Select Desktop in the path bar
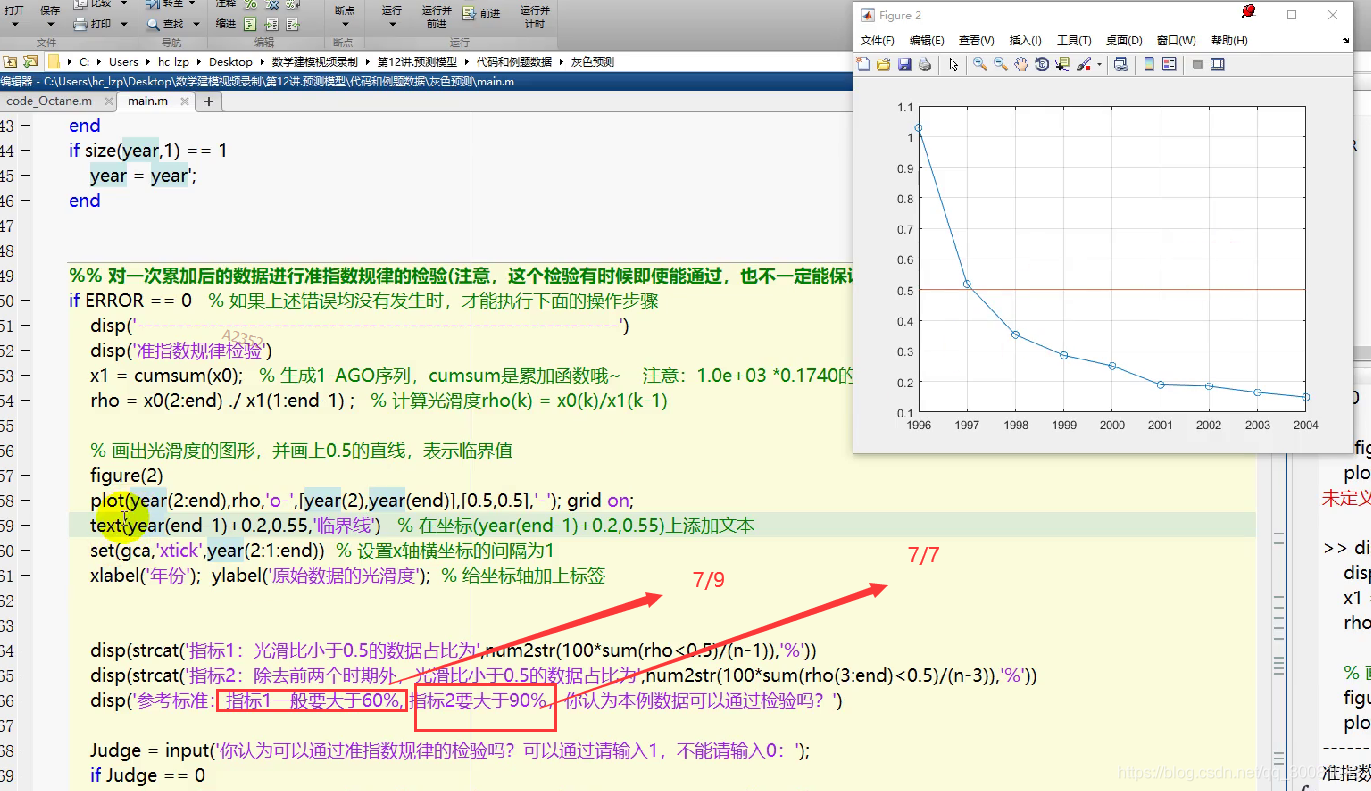Screen dimensions: 1371x791 coord(231,62)
